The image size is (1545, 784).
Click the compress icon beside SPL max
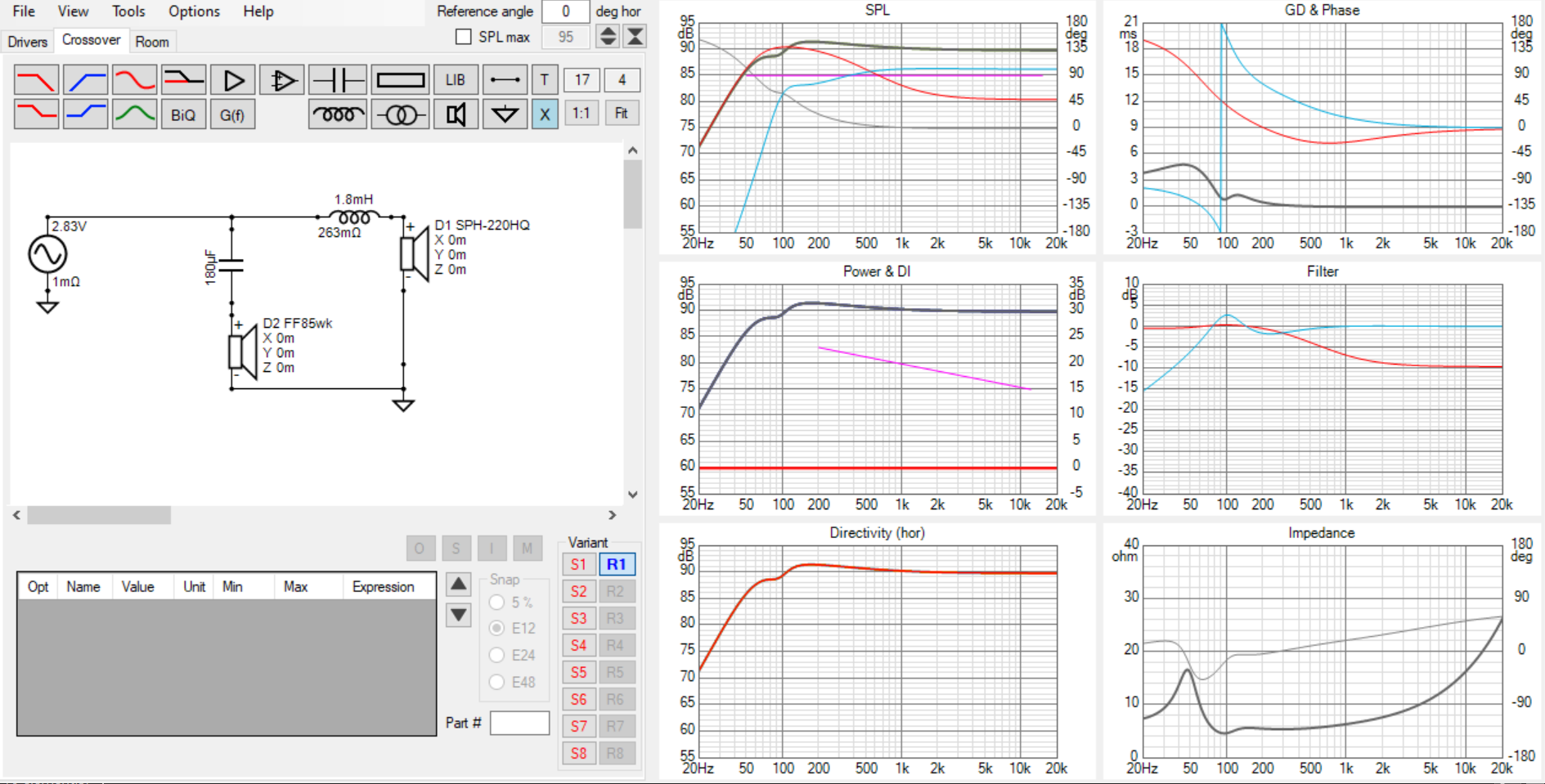coord(635,36)
